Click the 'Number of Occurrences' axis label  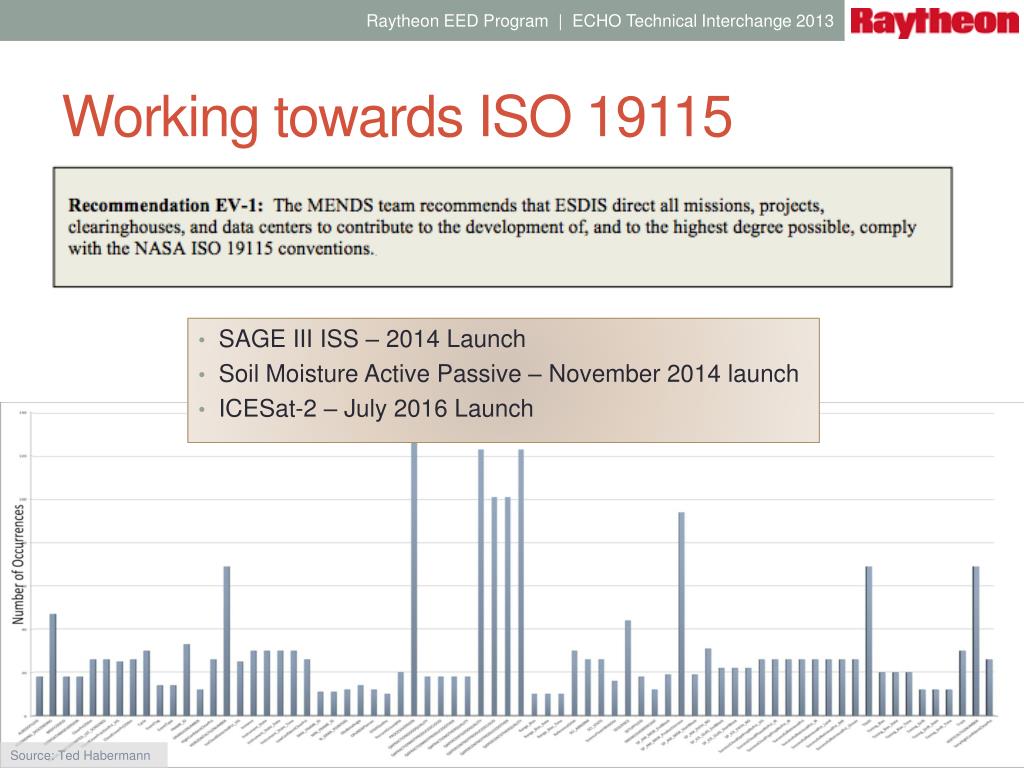pos(18,564)
